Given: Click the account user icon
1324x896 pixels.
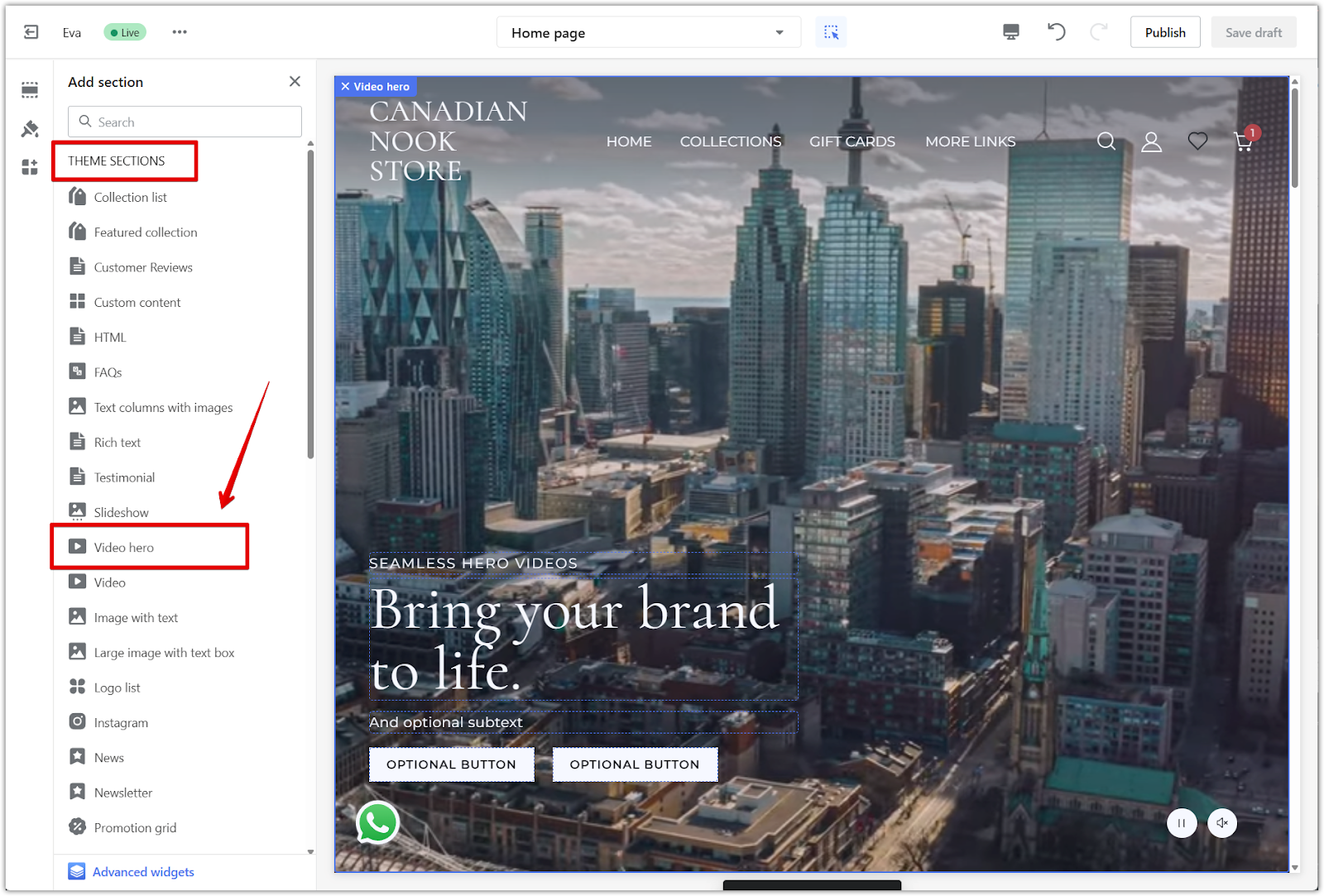Looking at the screenshot, I should 1152,141.
